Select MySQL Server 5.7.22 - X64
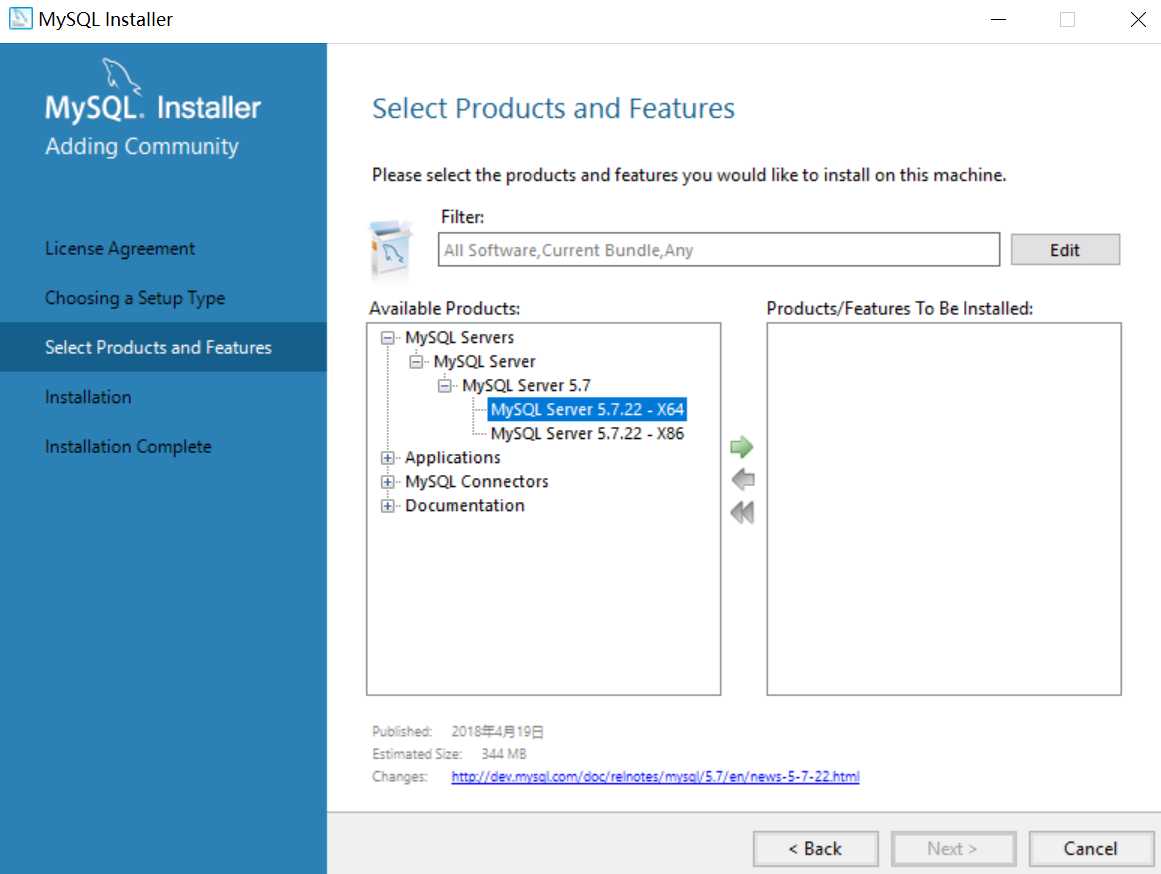Viewport: 1161px width, 874px height. coord(587,410)
